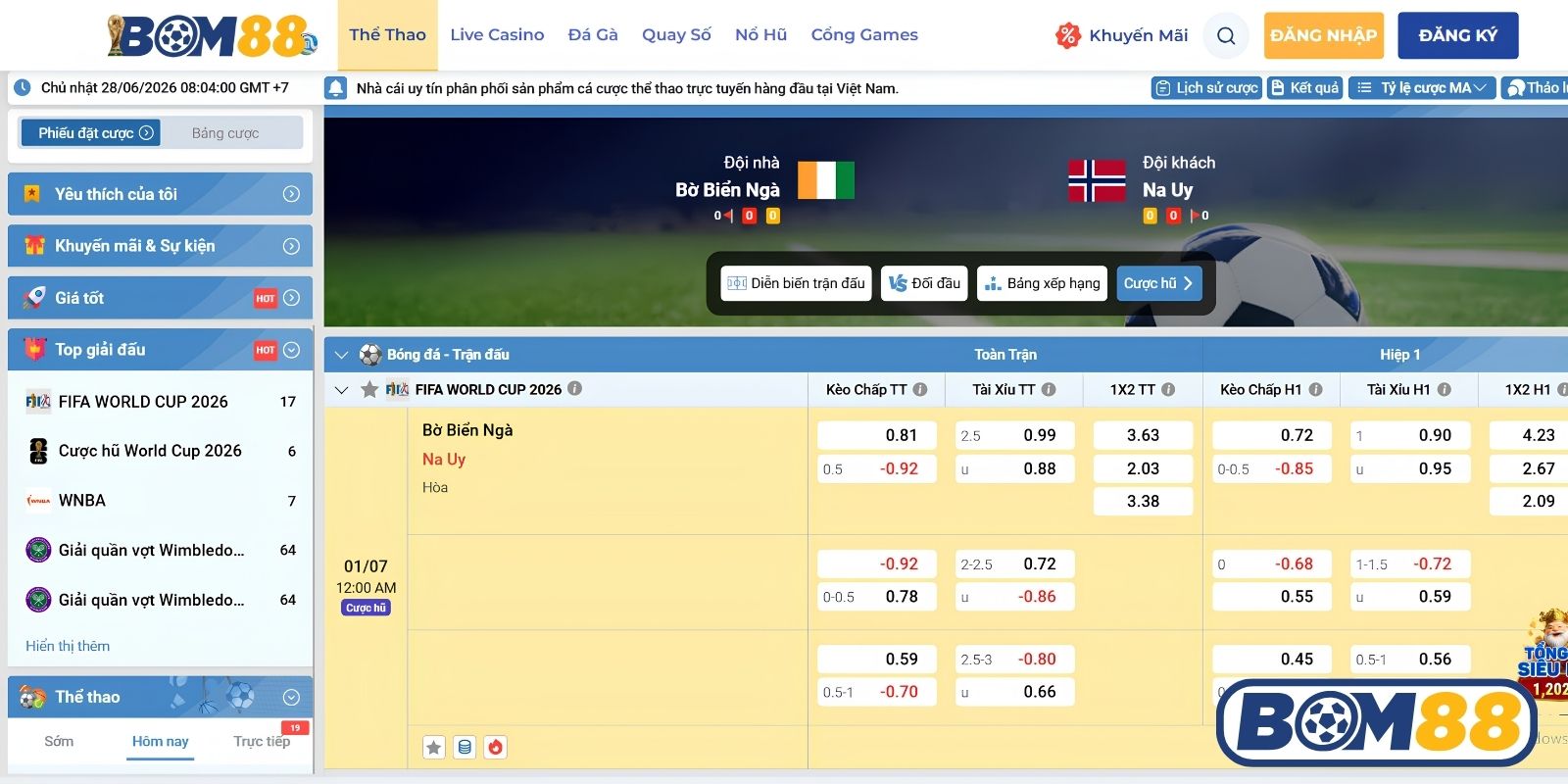This screenshot has width=1568, height=784.
Task: Select the Phiếu đặt cược toggle
Action: pyautogui.click(x=95, y=133)
